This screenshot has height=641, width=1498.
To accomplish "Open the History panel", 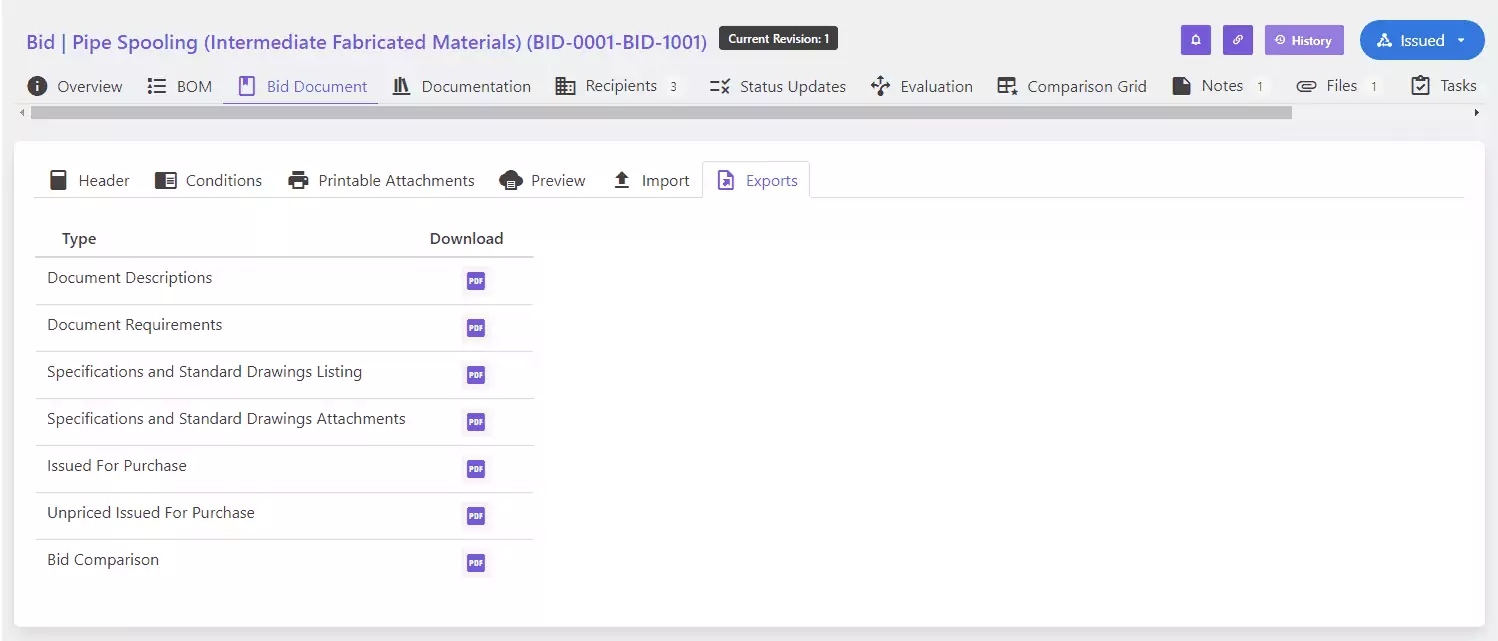I will [1304, 40].
